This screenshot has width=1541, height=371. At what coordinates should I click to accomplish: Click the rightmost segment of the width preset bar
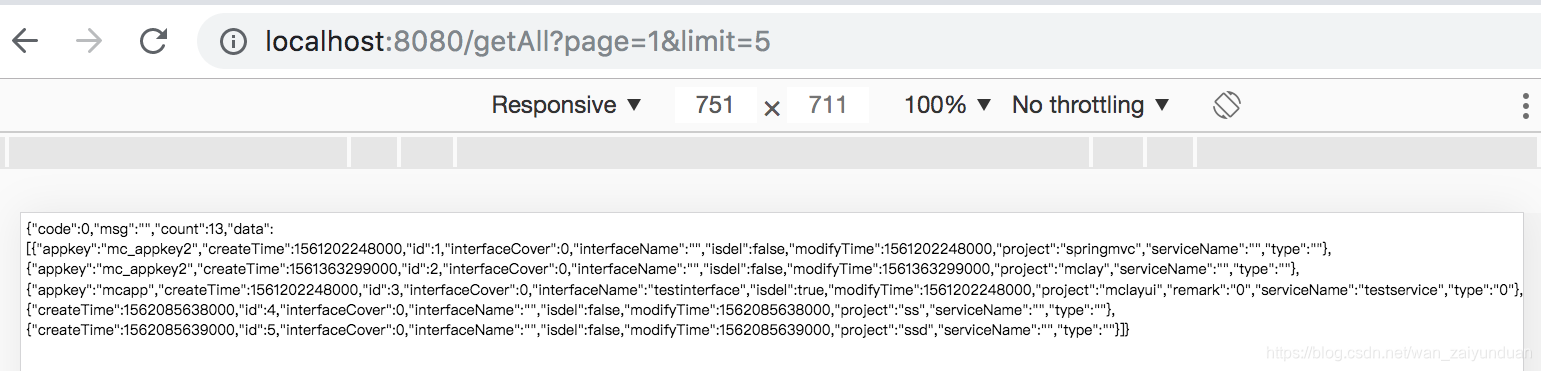(x=1366, y=152)
